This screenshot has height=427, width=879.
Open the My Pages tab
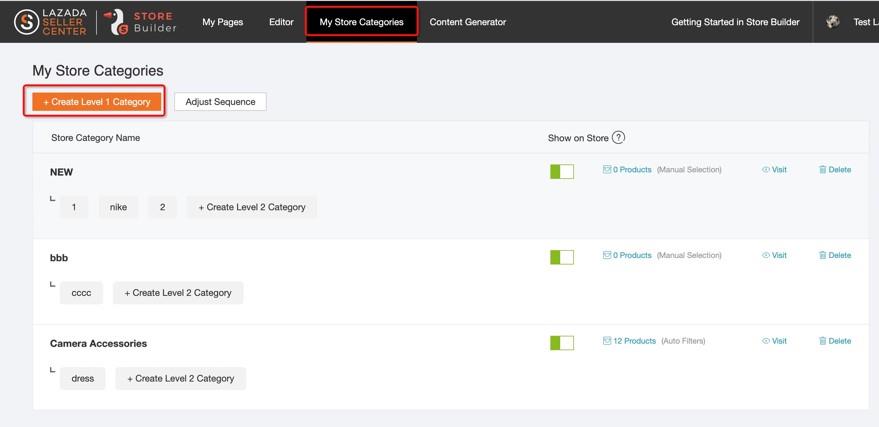pyautogui.click(x=222, y=22)
